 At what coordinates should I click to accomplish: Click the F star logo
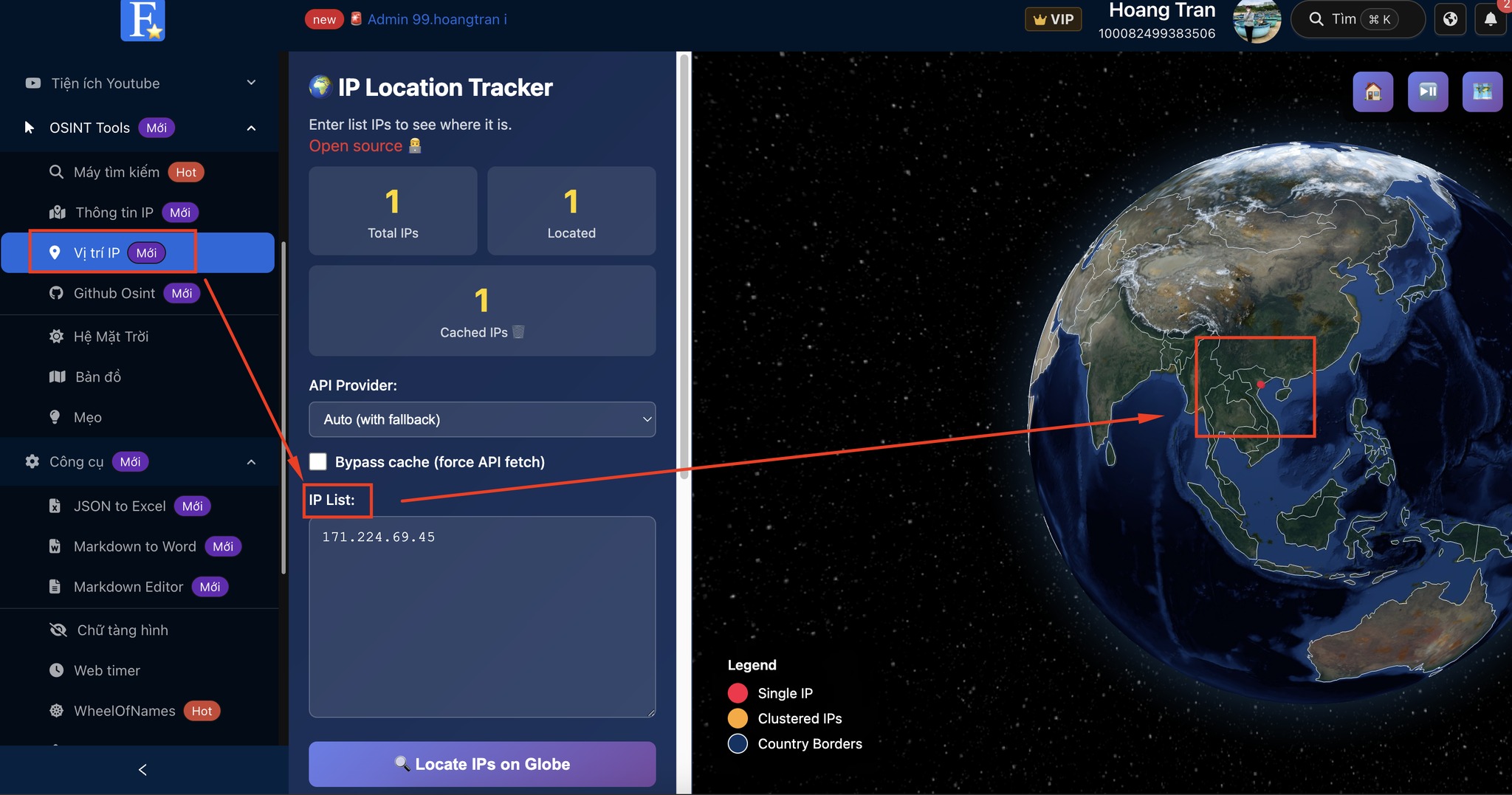pyautogui.click(x=142, y=20)
